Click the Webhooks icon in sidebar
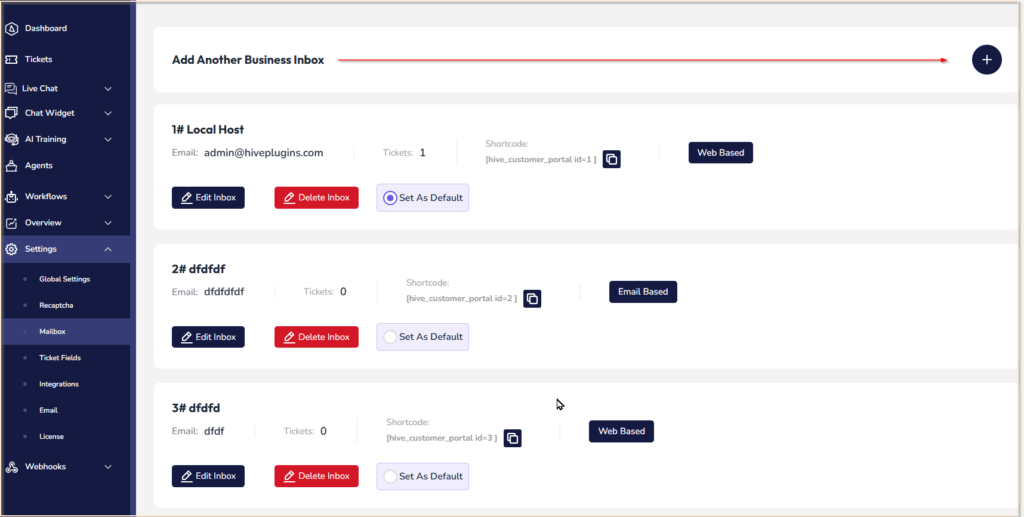This screenshot has height=517, width=1024. [x=11, y=467]
